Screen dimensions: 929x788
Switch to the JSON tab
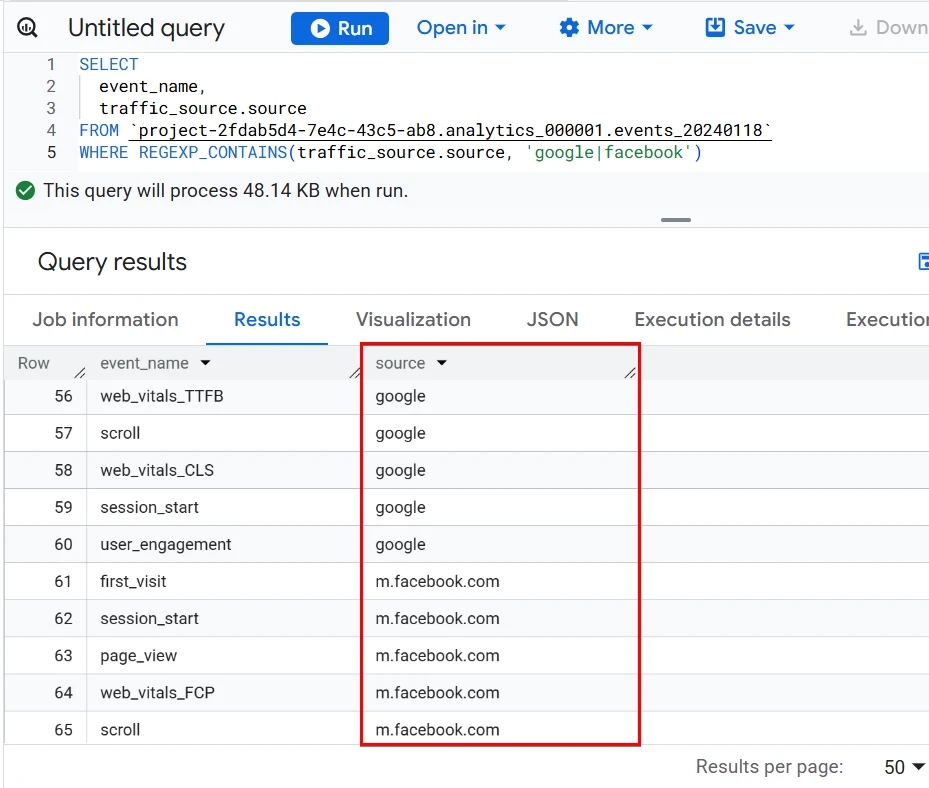point(552,320)
